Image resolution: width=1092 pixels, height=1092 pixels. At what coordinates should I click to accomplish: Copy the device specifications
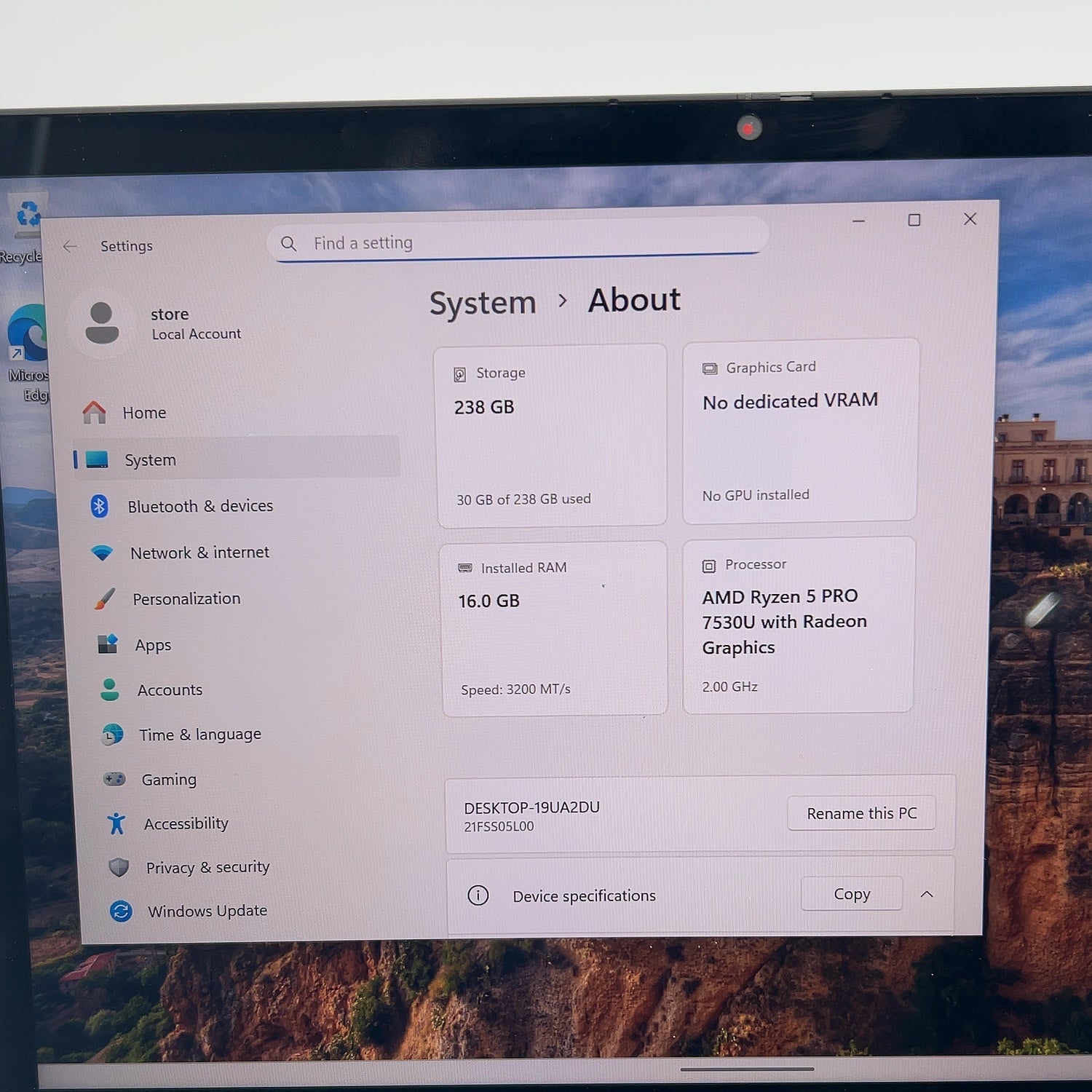tap(852, 893)
